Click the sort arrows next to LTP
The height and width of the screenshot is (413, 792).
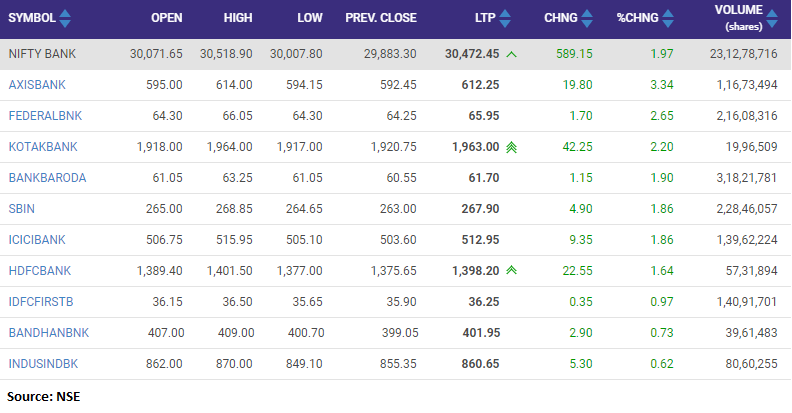pos(505,18)
